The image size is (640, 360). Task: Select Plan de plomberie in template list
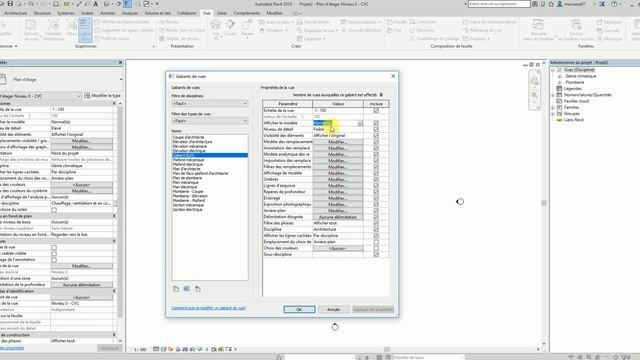[187, 178]
